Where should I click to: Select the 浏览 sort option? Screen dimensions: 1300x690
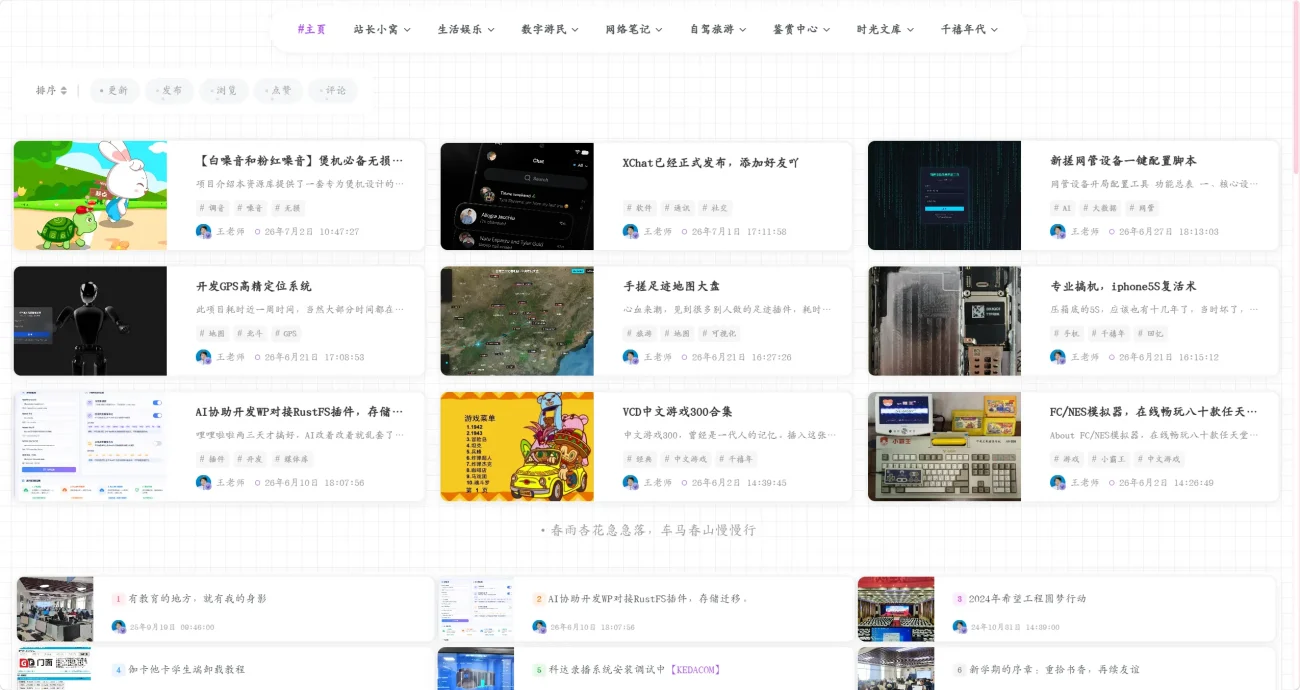[223, 91]
